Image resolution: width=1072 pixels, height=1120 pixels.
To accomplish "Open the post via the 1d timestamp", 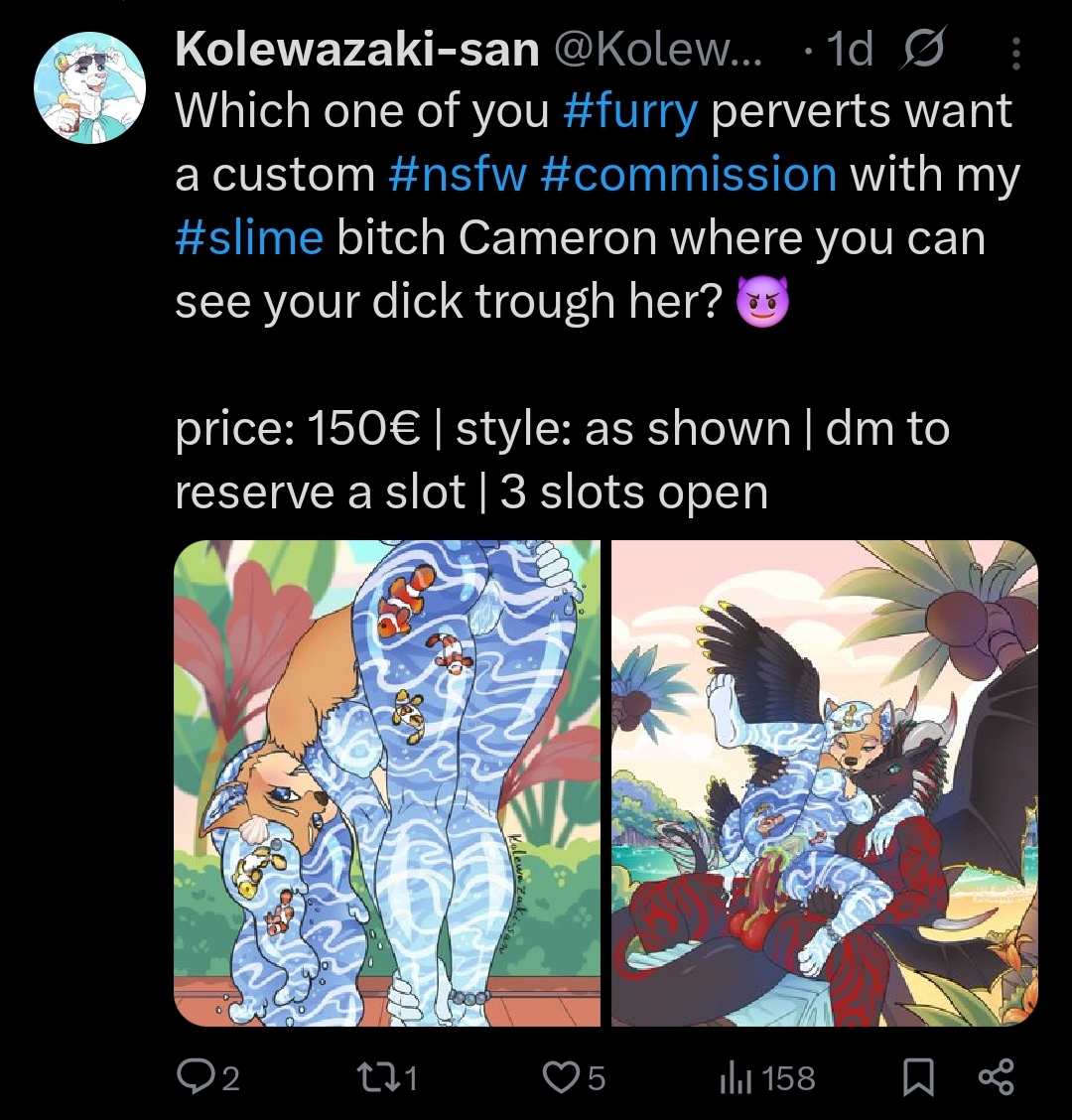I will (x=850, y=49).
